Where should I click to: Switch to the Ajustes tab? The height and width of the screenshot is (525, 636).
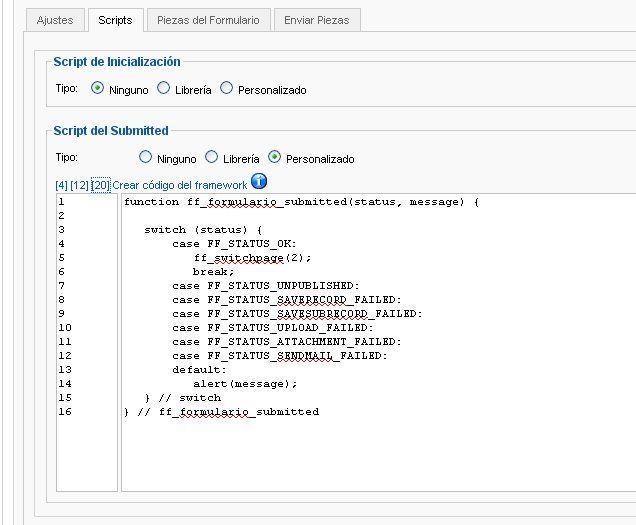[55, 20]
